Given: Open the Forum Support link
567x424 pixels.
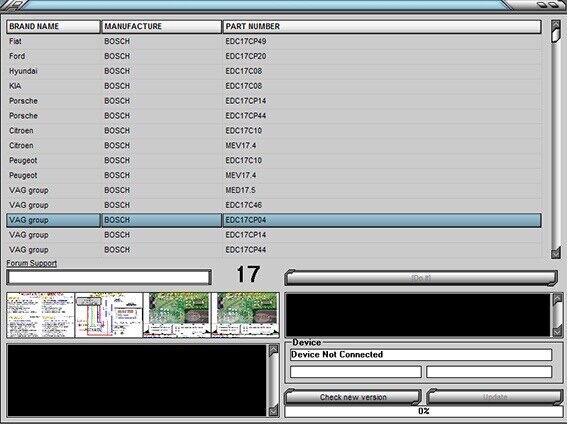Looking at the screenshot, I should click(x=32, y=263).
